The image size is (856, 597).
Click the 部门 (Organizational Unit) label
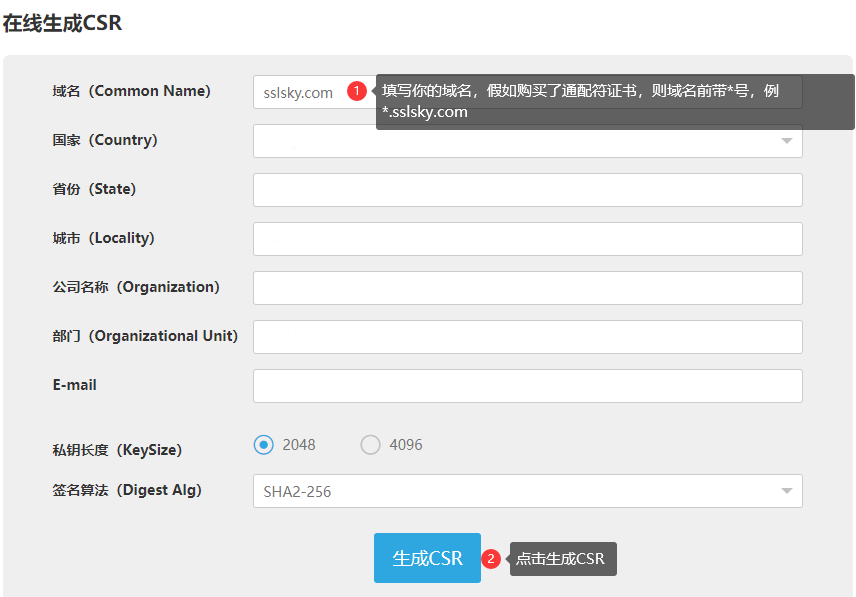click(145, 336)
